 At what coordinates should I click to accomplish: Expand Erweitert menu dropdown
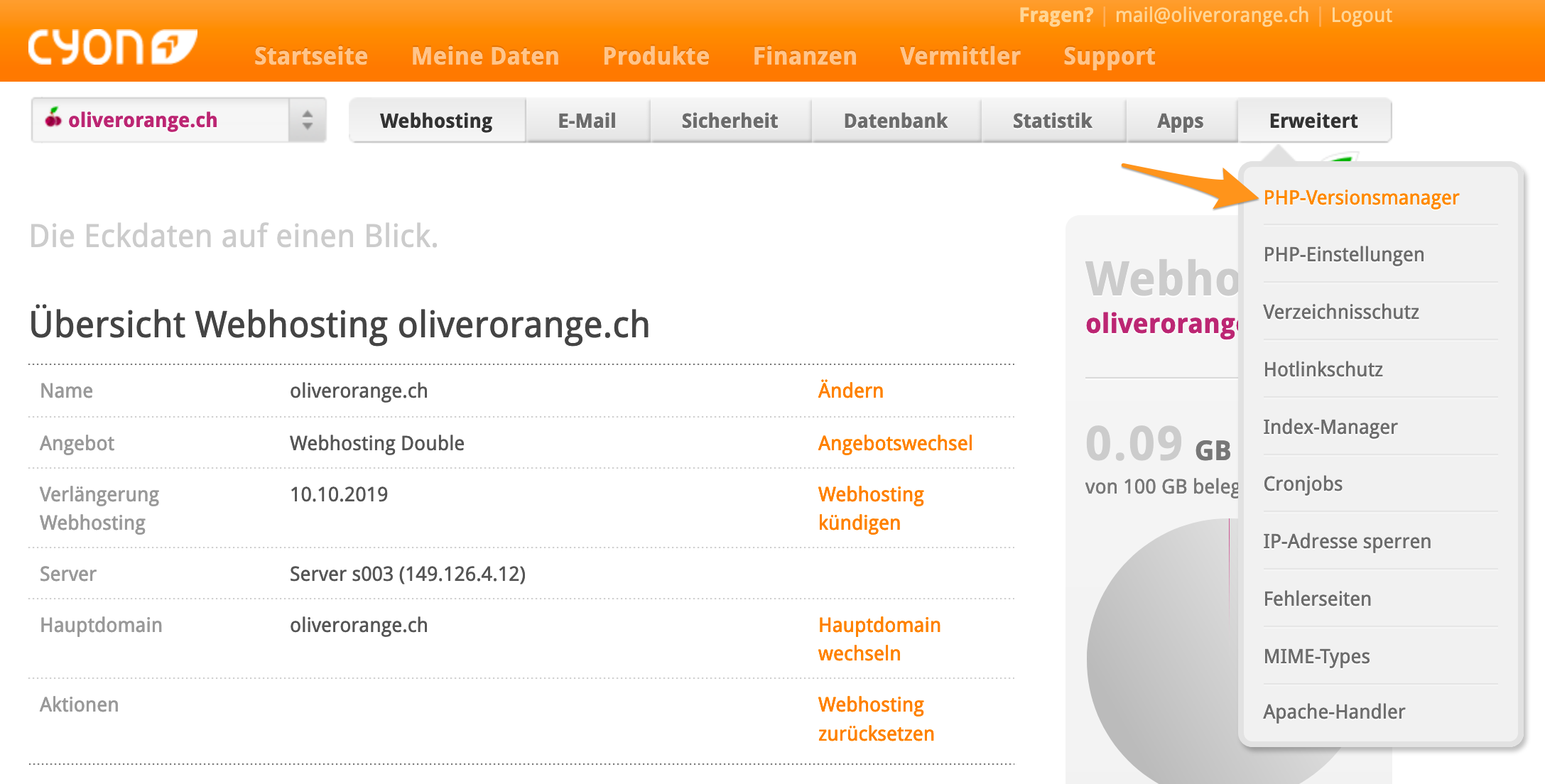(1311, 120)
